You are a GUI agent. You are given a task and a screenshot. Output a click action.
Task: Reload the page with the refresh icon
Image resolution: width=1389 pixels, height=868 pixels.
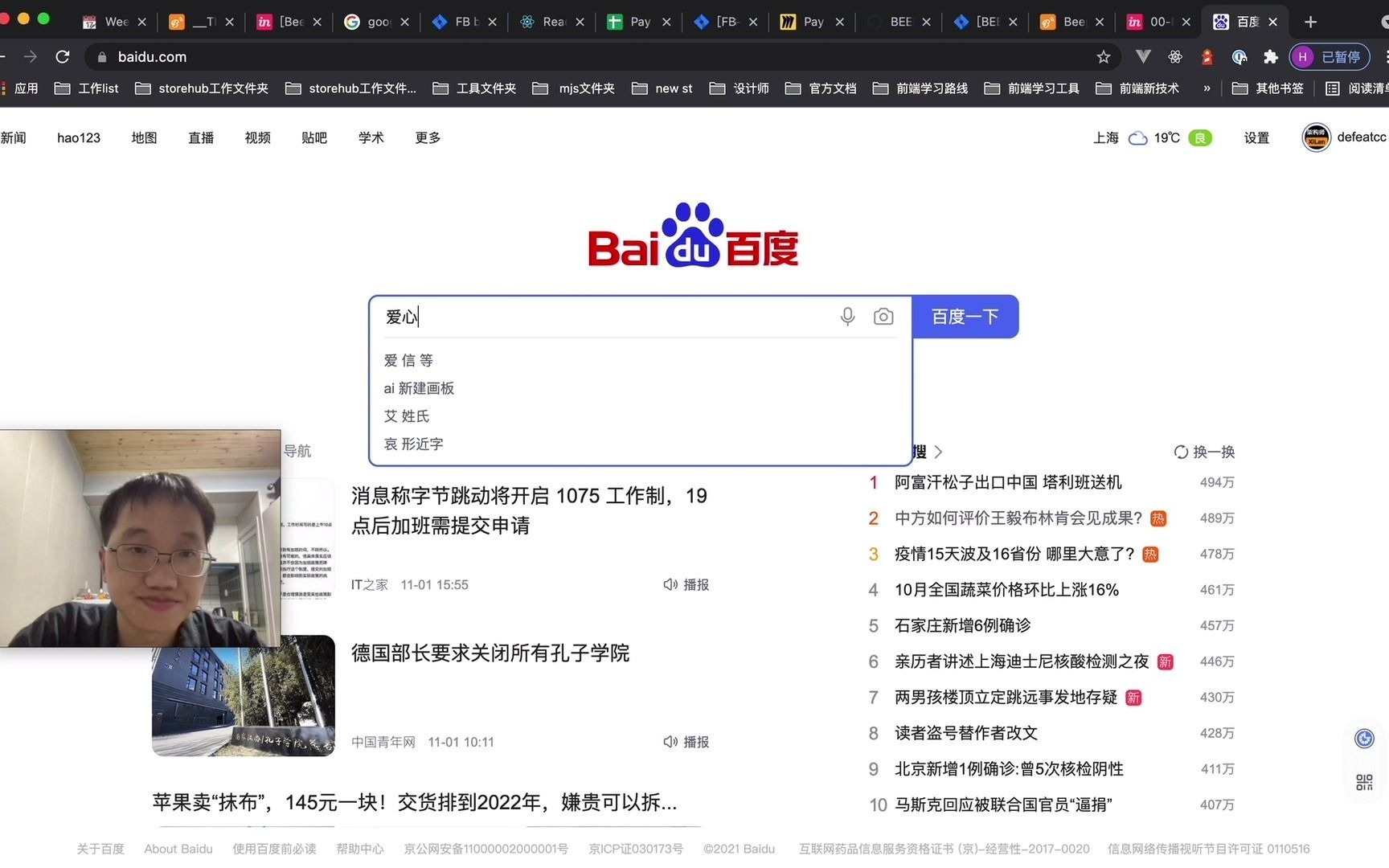pos(63,57)
